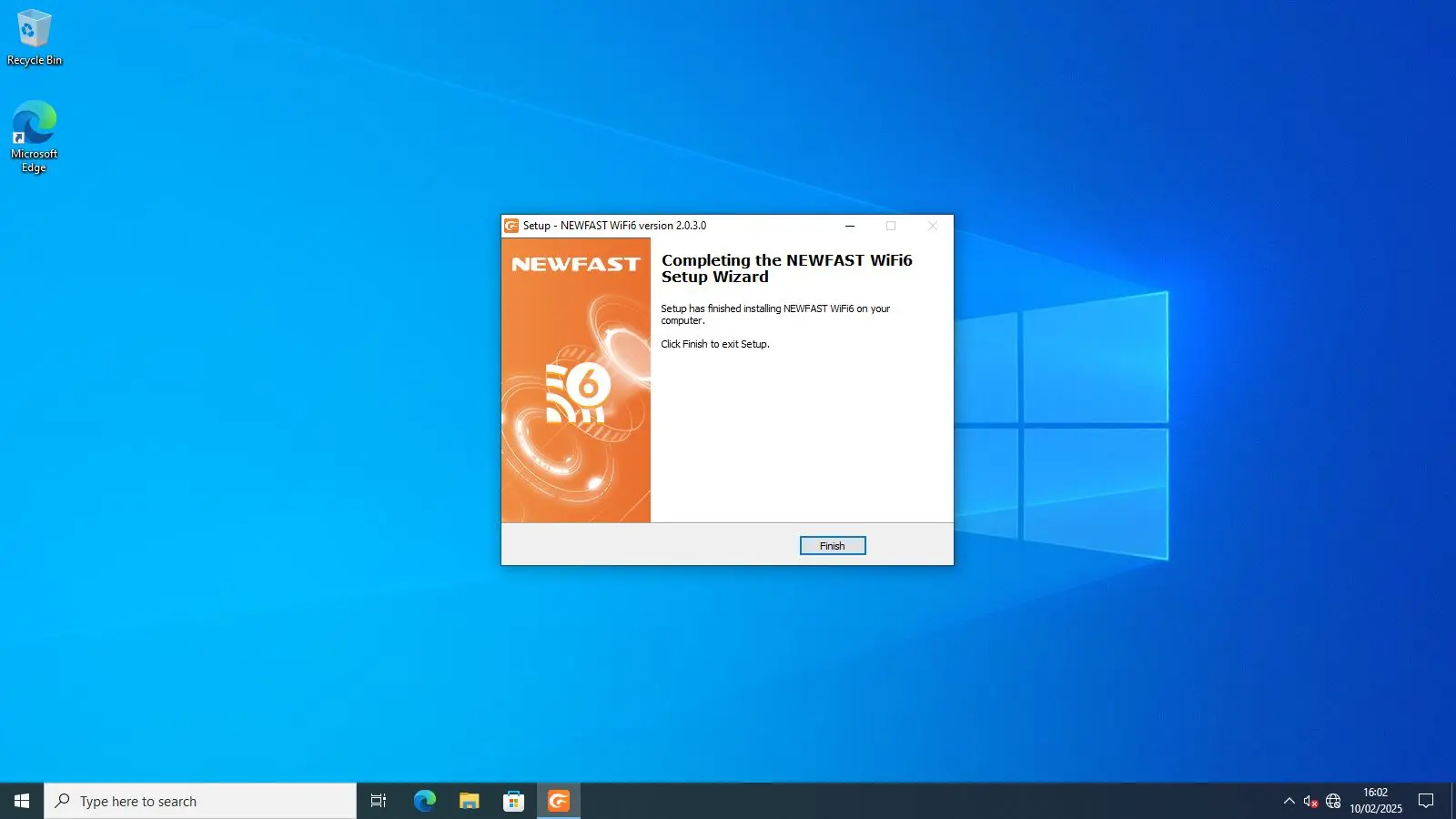Click the Type here to search box
1456x819 pixels.
coord(200,801)
